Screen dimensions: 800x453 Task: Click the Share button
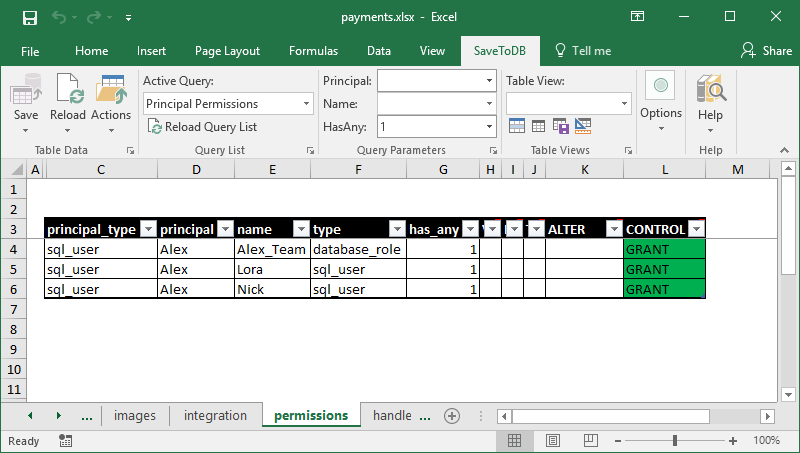point(767,51)
